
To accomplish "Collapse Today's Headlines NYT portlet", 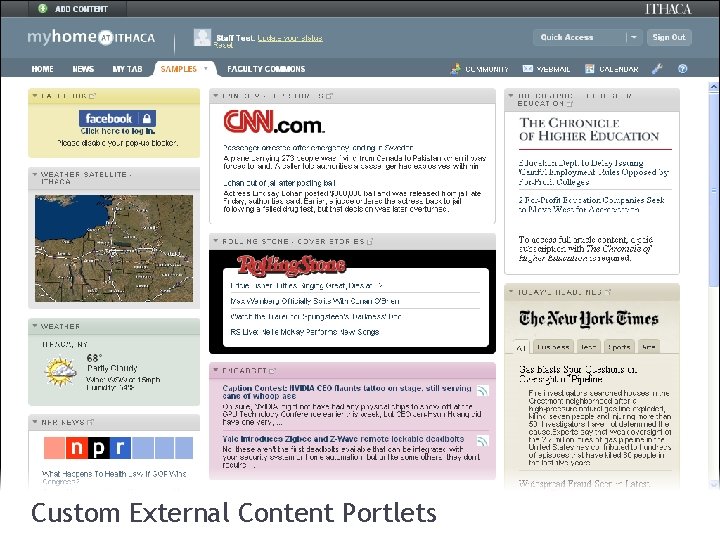I will (511, 292).
